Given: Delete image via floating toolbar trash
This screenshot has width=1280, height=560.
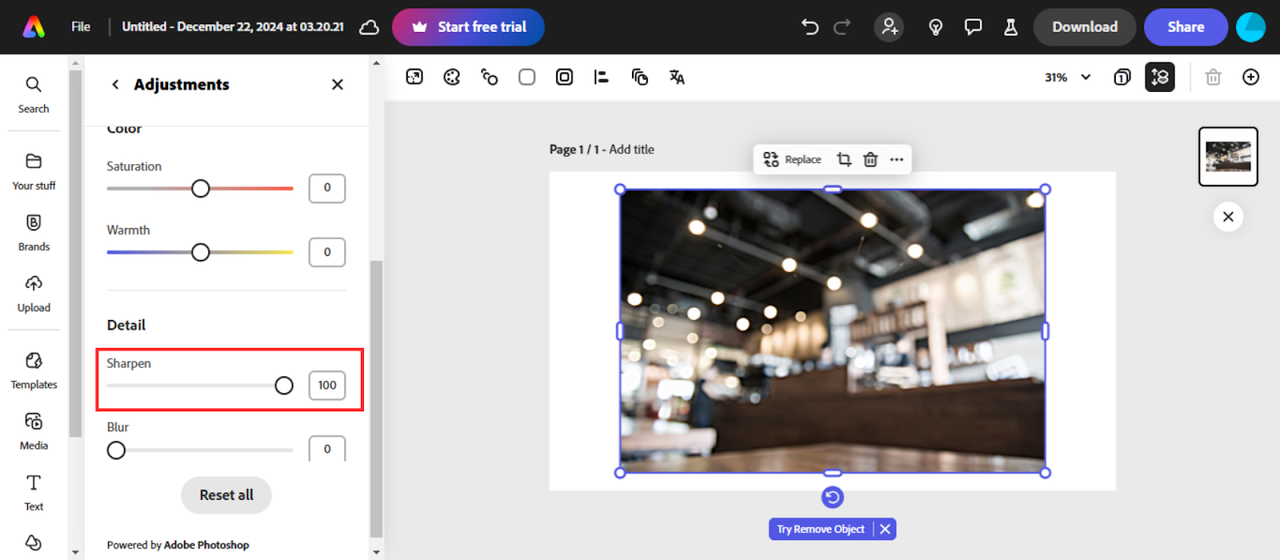Looking at the screenshot, I should [x=870, y=159].
